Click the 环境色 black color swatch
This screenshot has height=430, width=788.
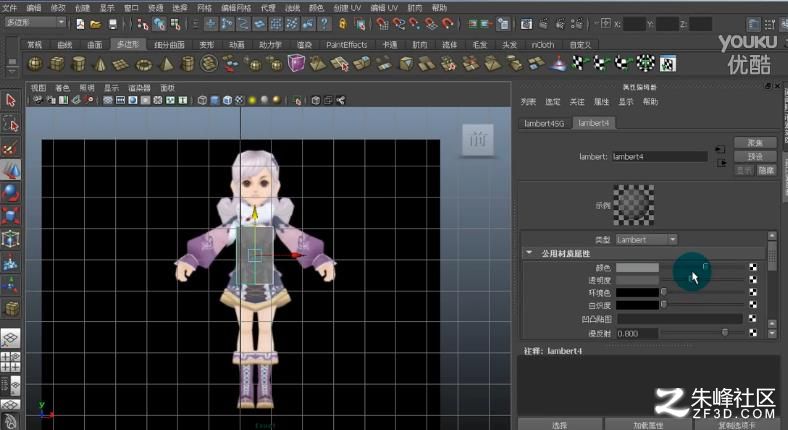pos(637,292)
